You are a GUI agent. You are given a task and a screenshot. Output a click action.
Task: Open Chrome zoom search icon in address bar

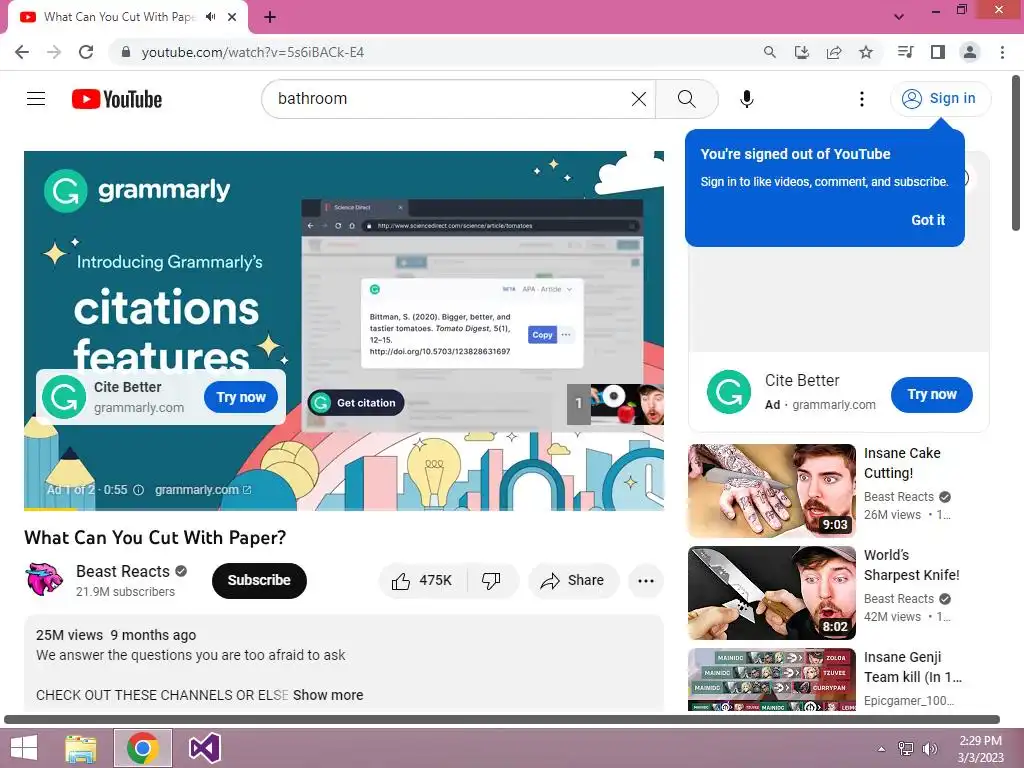(x=770, y=52)
